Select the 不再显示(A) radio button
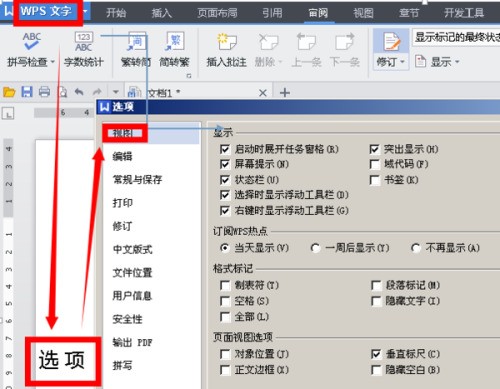 click(415, 248)
